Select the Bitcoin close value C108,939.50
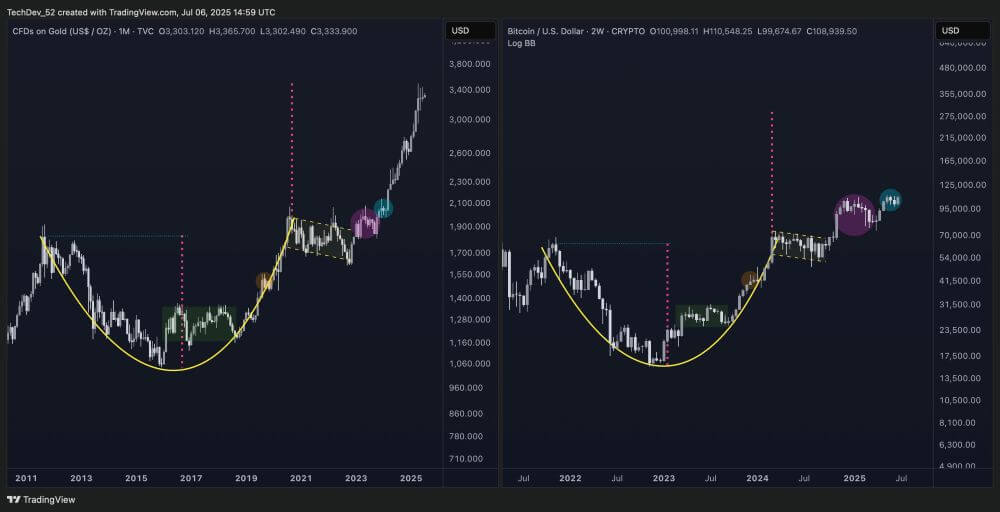Image resolution: width=1000 pixels, height=512 pixels. coord(831,31)
